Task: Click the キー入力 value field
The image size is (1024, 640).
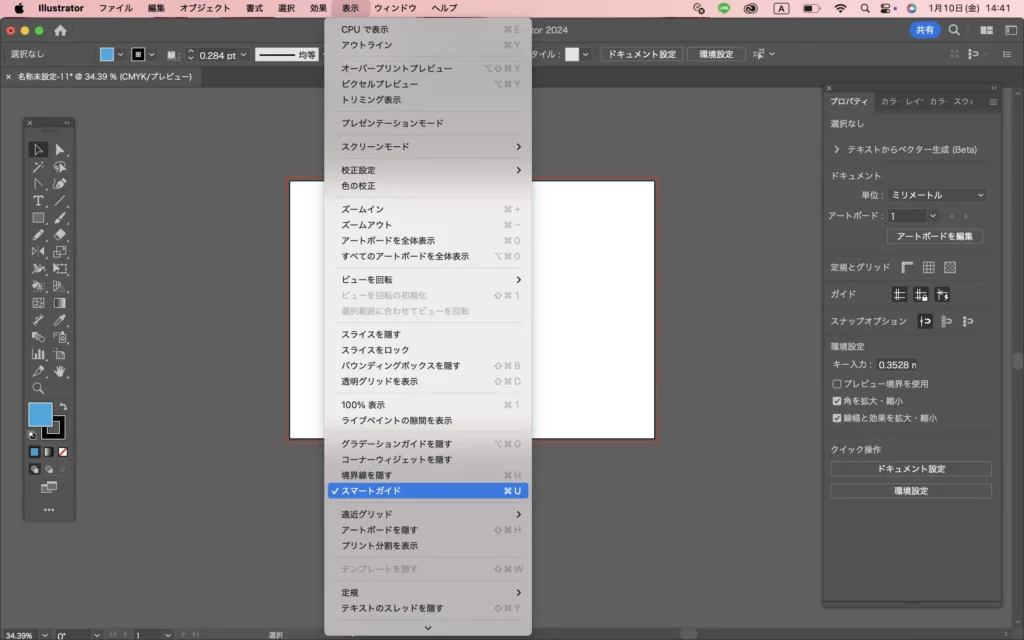Action: click(897, 365)
